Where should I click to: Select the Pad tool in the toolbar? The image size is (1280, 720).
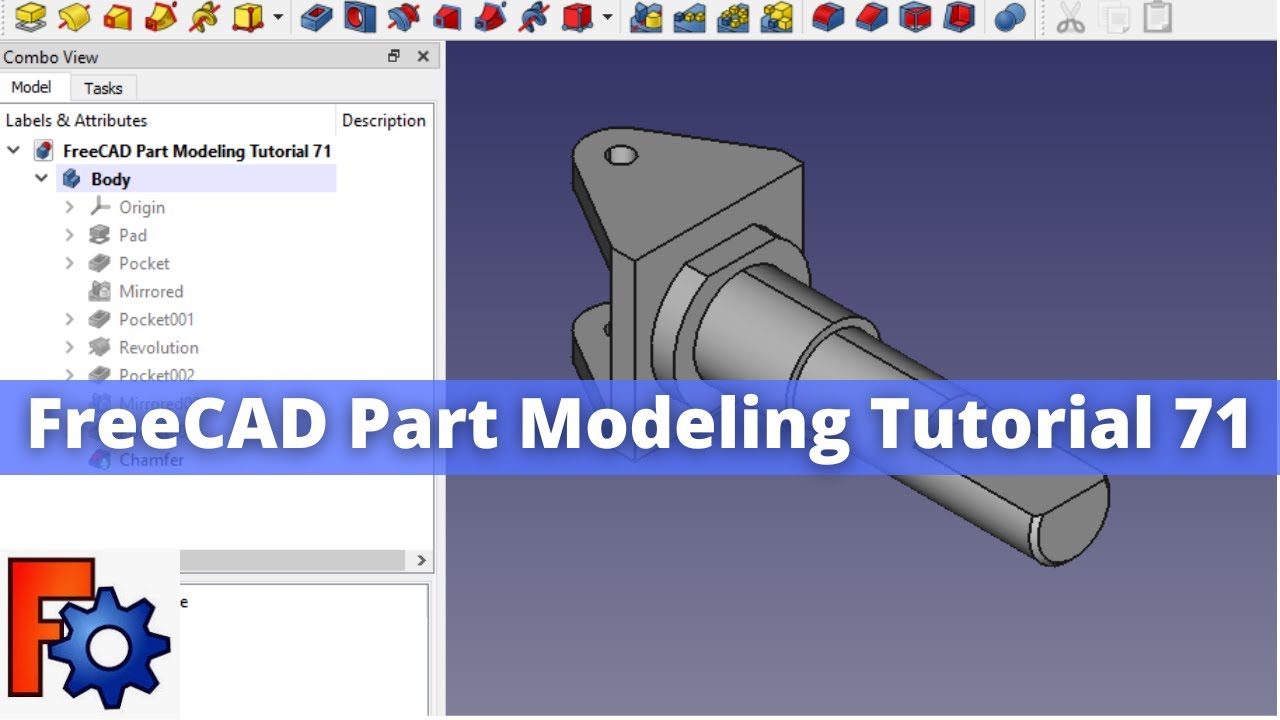pyautogui.click(x=31, y=16)
